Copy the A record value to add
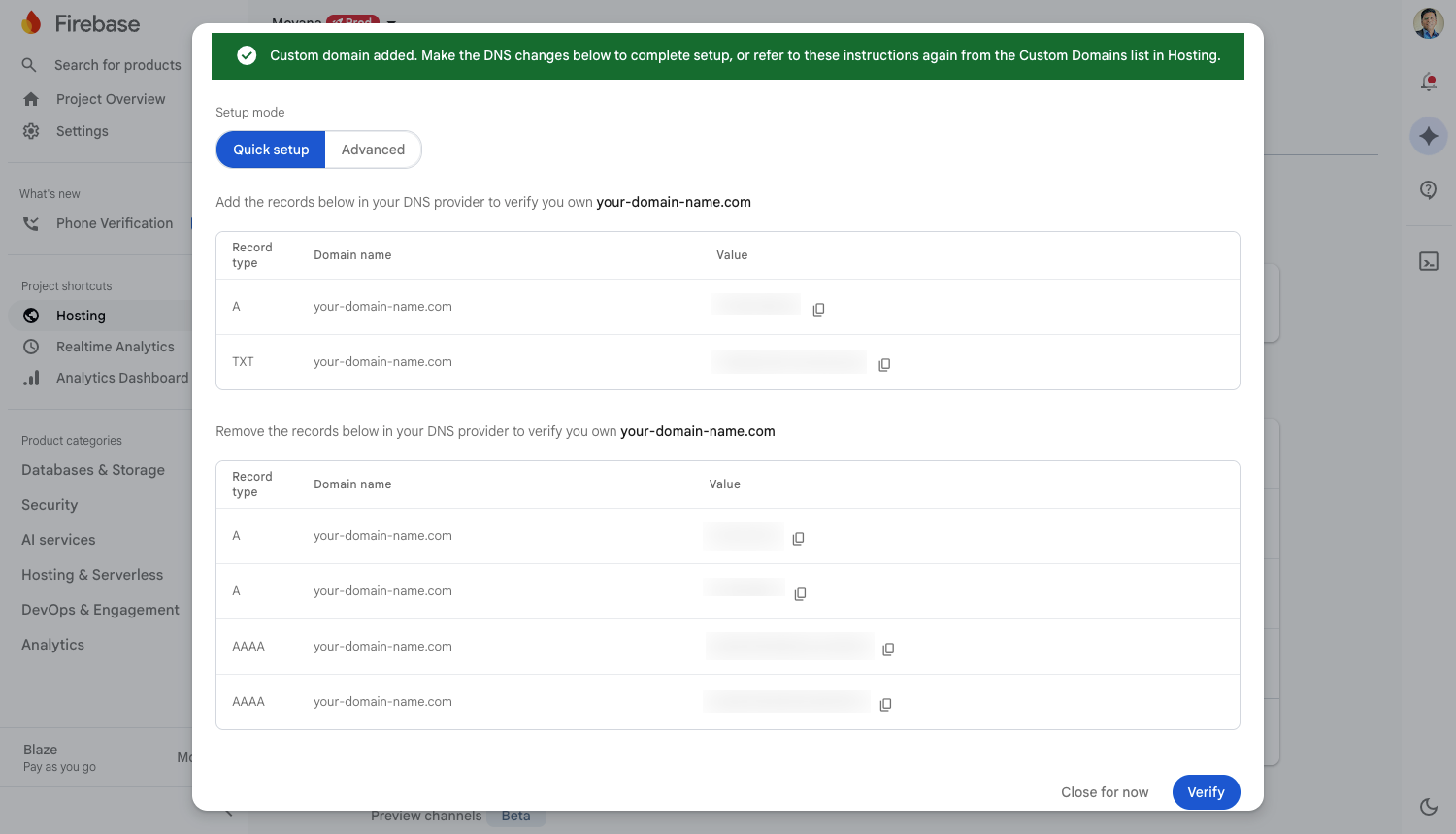 click(818, 309)
